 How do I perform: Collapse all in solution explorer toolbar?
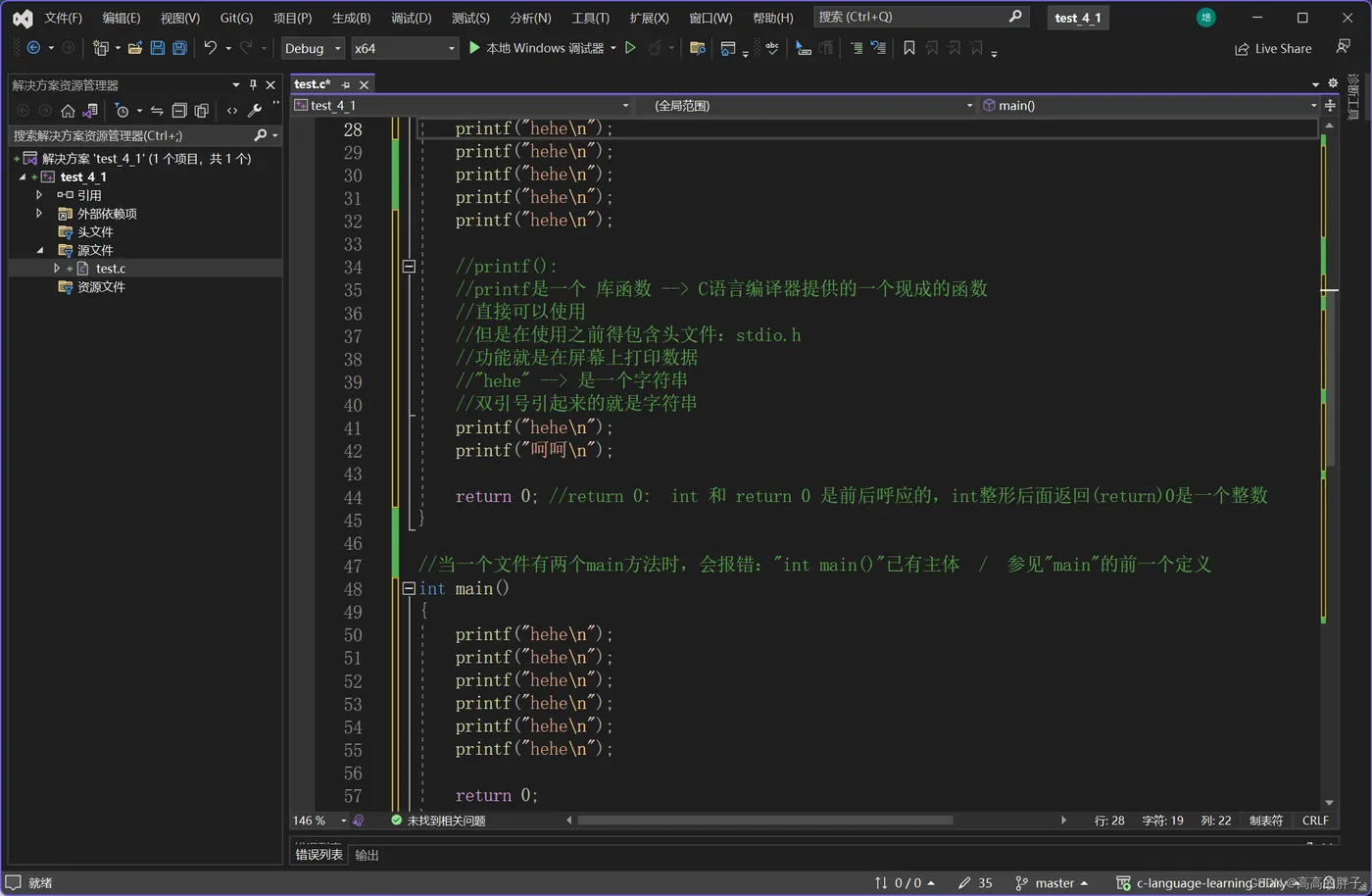(x=179, y=111)
